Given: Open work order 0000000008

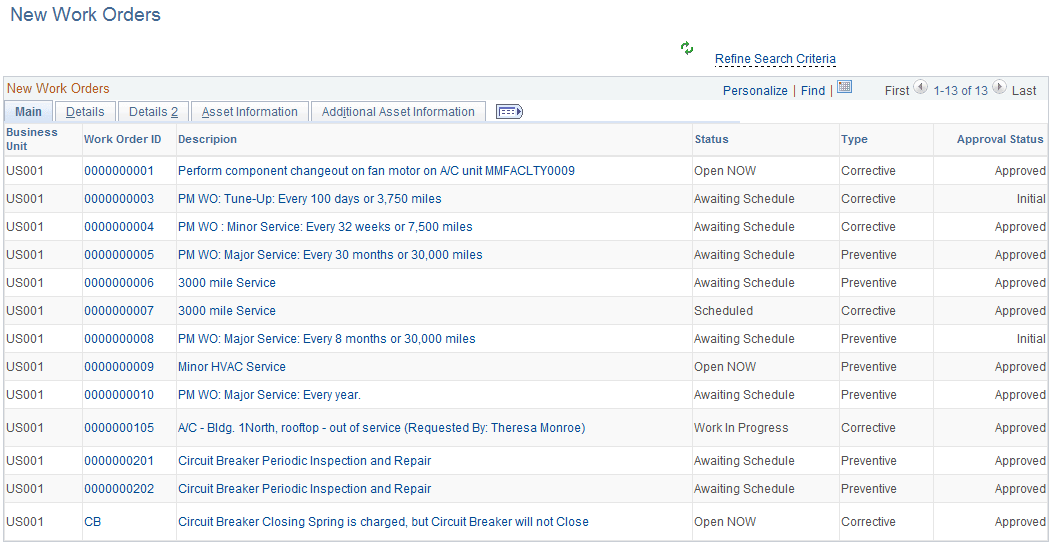Looking at the screenshot, I should [119, 339].
